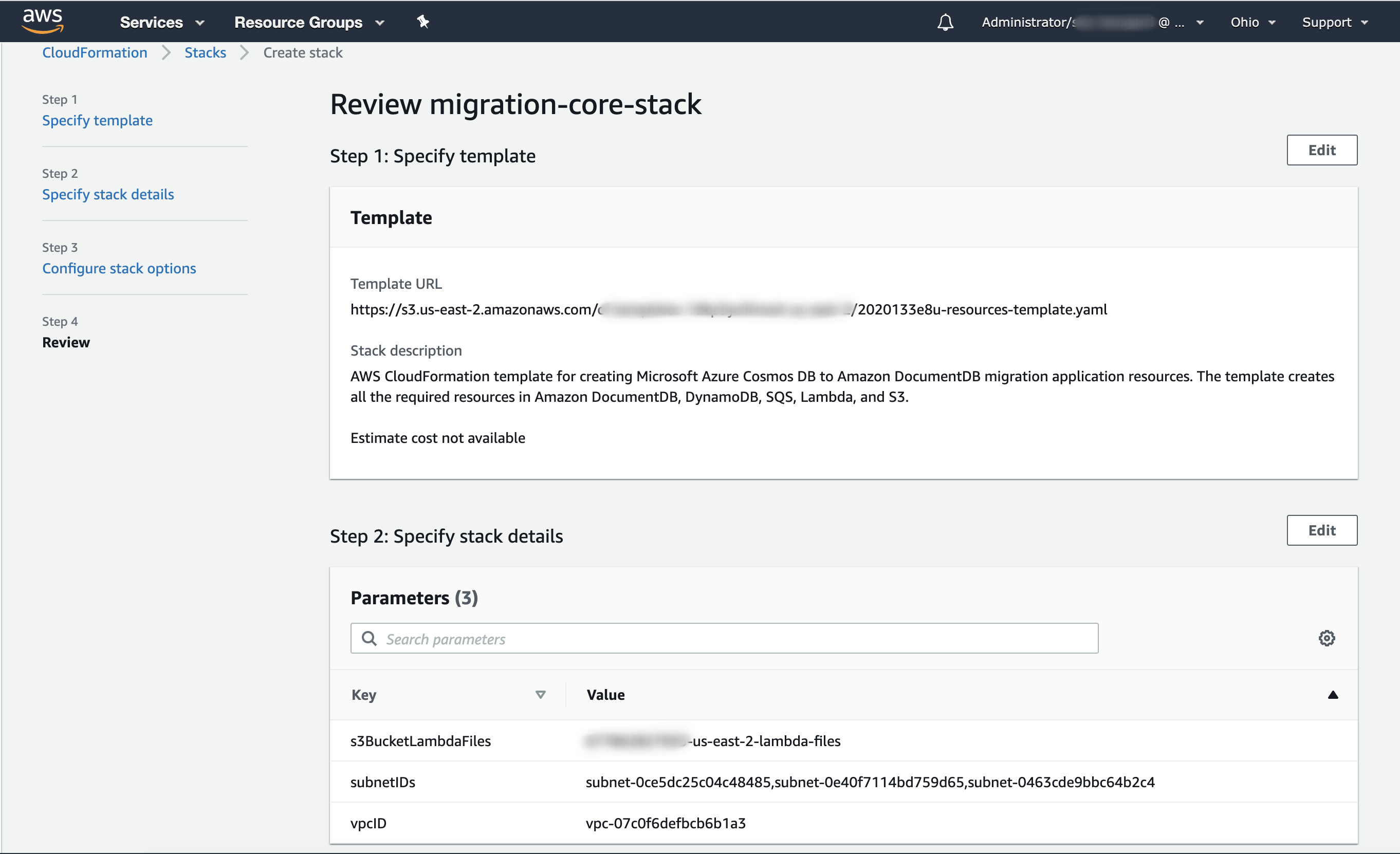Screen dimensions: 1400x854
Task: Open the Services dropdown menu
Action: coord(162,22)
